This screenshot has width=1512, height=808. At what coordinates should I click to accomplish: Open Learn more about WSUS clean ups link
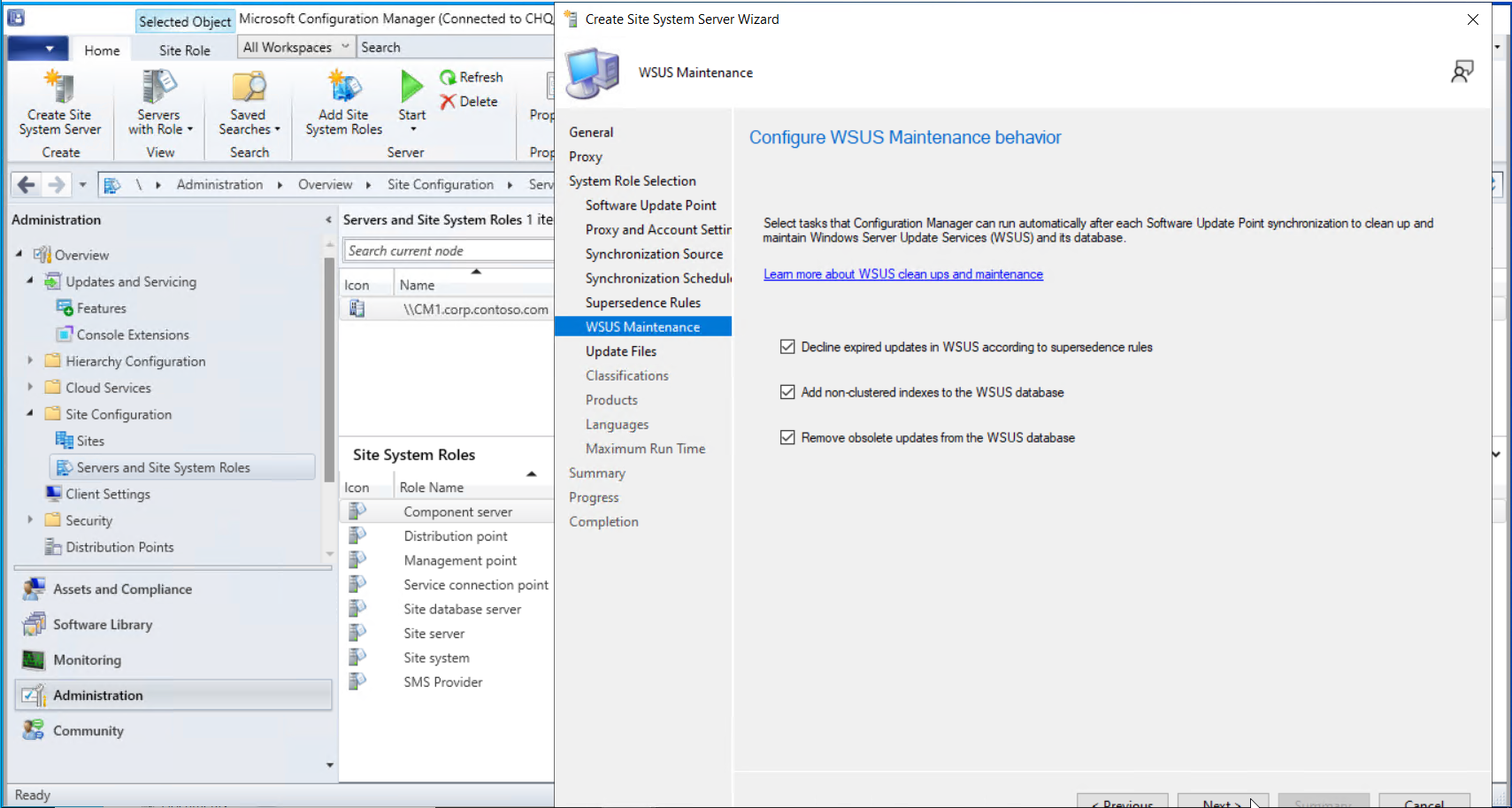[x=903, y=274]
